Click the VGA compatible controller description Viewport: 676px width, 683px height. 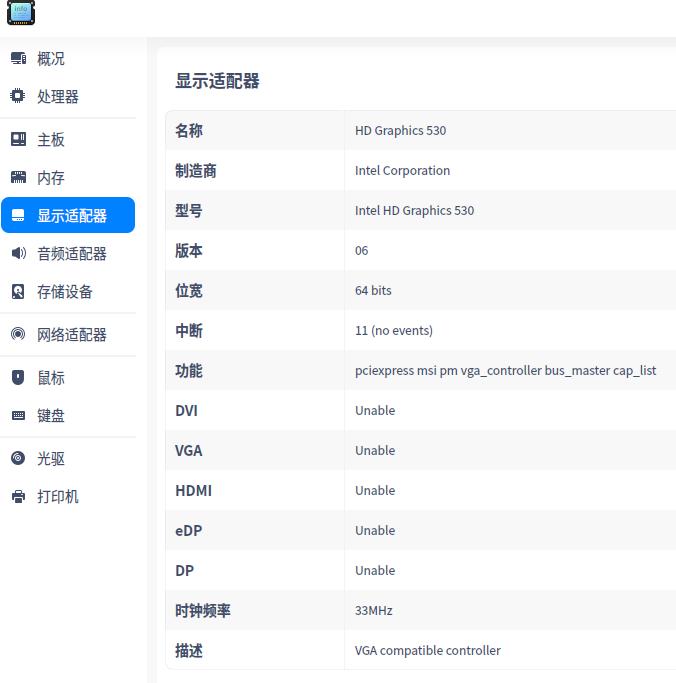pyautogui.click(x=427, y=651)
